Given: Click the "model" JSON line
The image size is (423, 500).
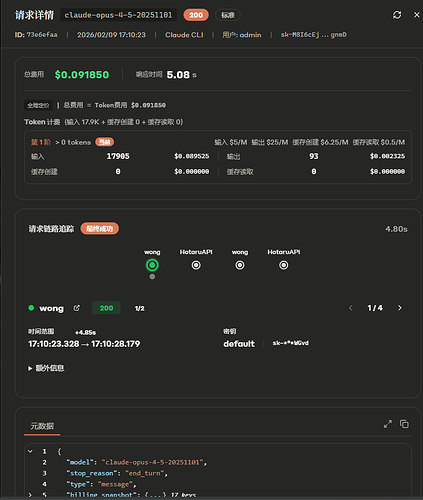Looking at the screenshot, I should (137, 462).
